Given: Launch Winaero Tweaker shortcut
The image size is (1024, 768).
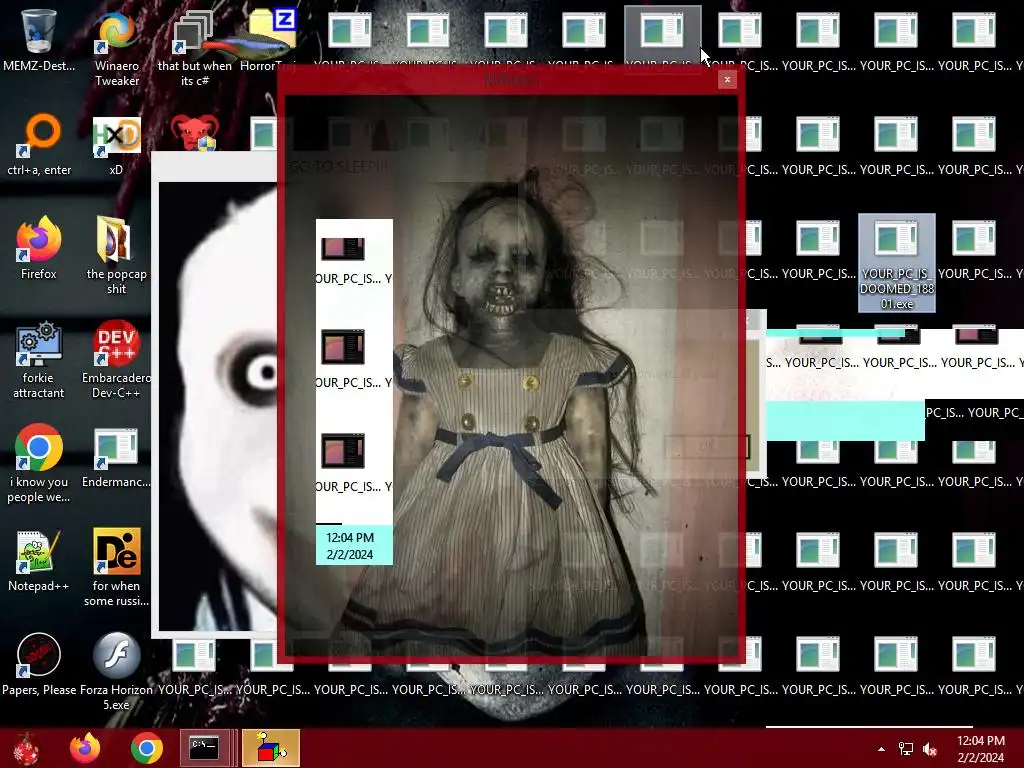Looking at the screenshot, I should click(x=116, y=49).
